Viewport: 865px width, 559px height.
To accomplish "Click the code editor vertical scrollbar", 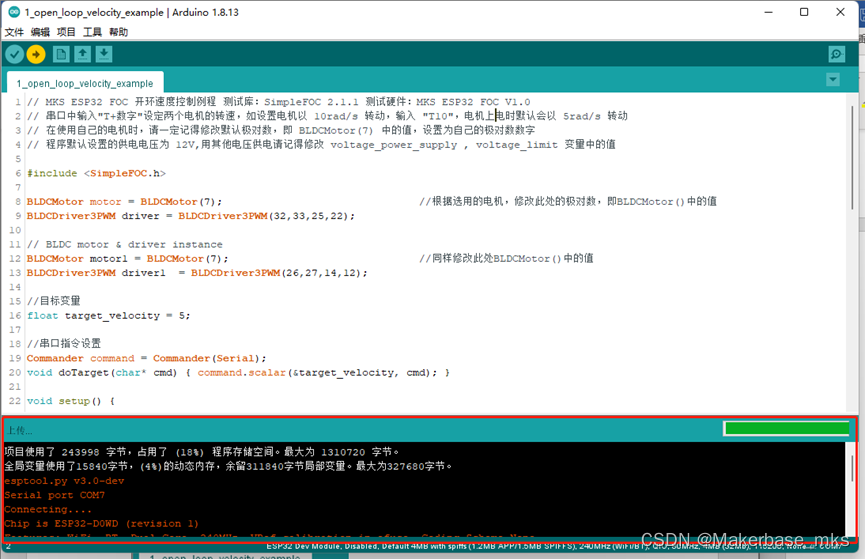I will (852, 157).
